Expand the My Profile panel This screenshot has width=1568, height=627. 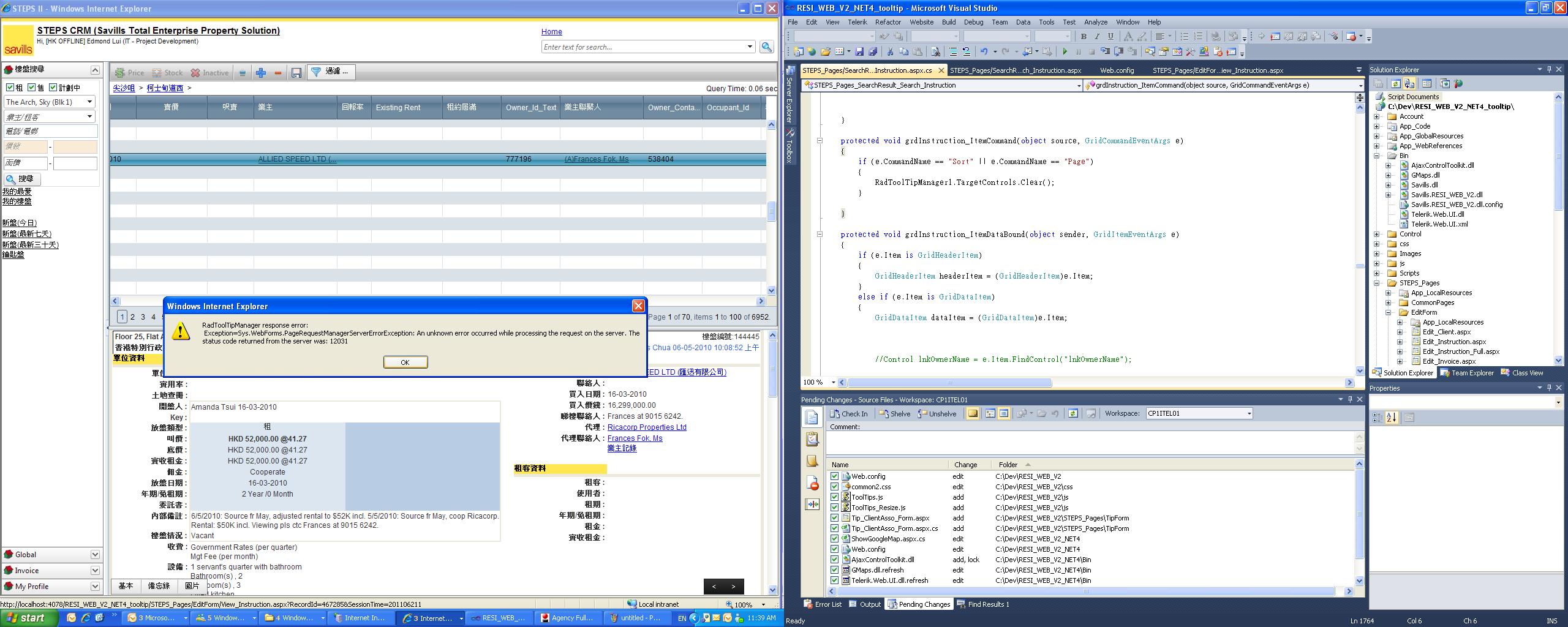[x=95, y=587]
